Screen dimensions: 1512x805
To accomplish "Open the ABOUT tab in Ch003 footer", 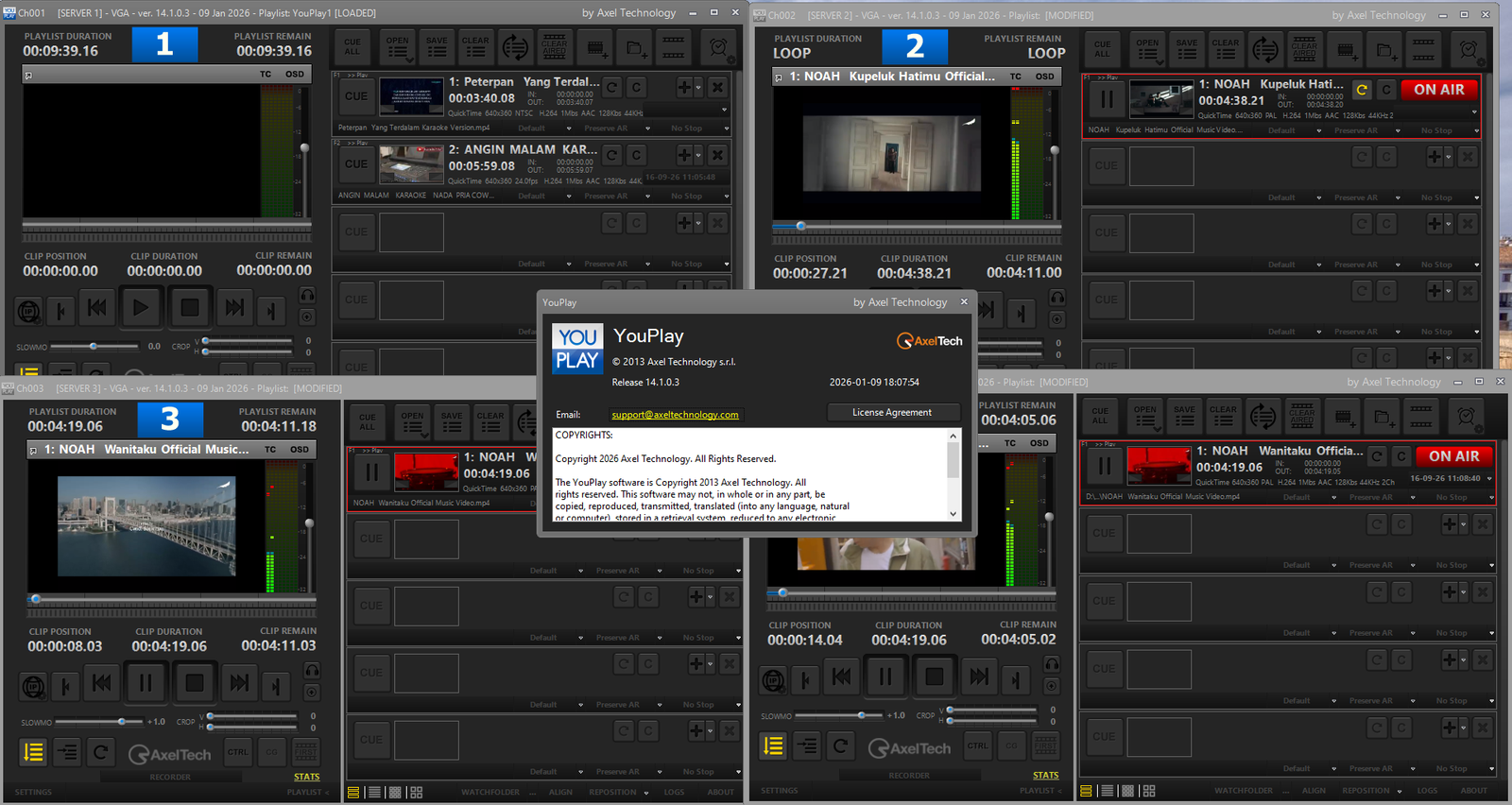I will click(721, 792).
